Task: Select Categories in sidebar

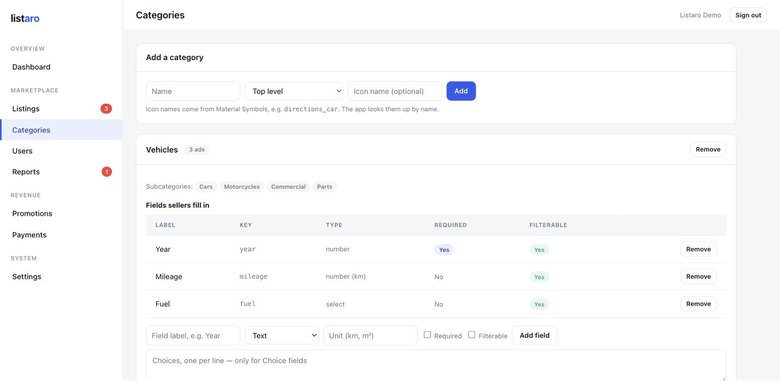Action: tap(61, 130)
